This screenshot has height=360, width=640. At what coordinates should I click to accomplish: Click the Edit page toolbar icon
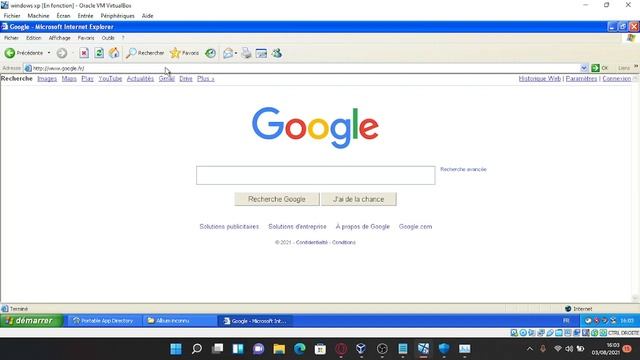(261, 53)
